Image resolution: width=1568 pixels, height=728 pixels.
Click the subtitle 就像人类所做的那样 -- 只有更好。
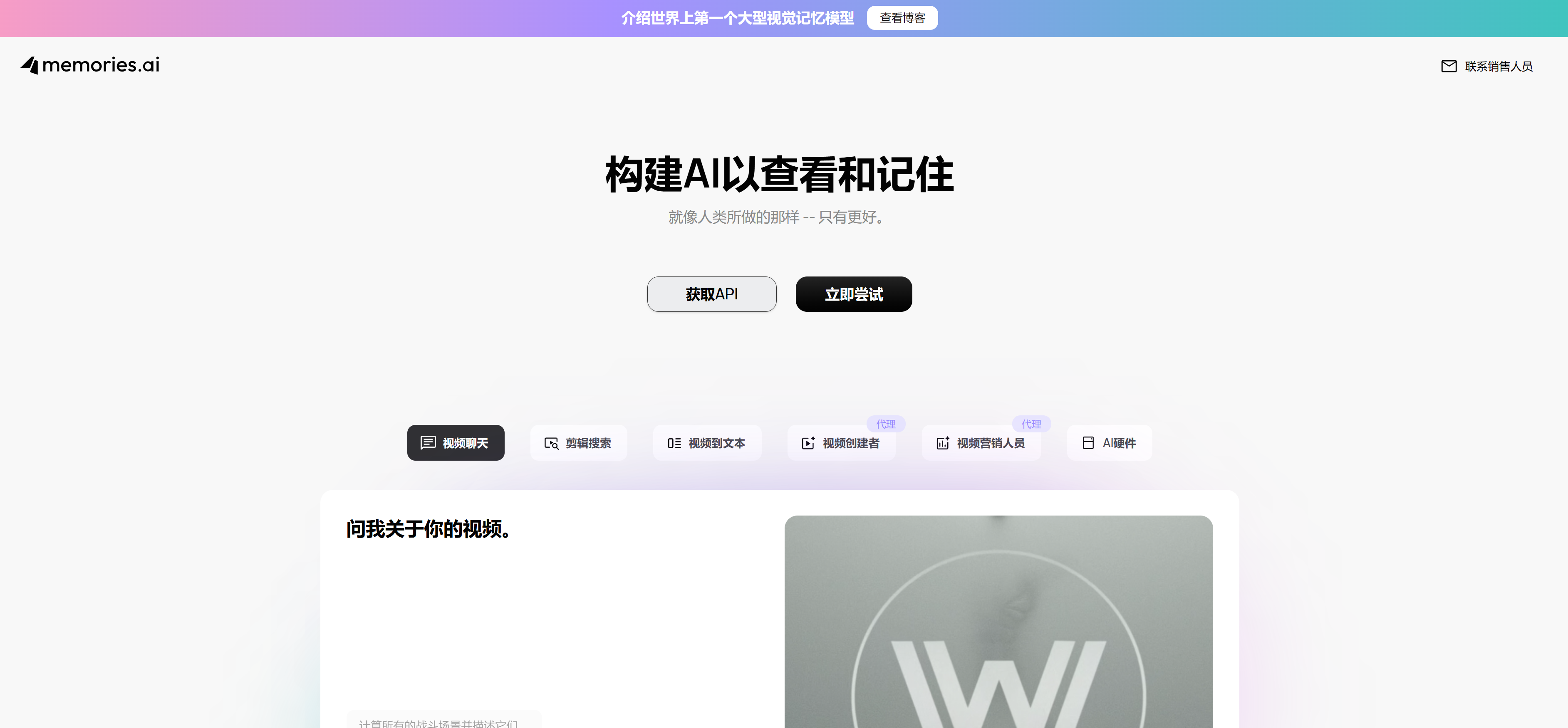point(777,217)
